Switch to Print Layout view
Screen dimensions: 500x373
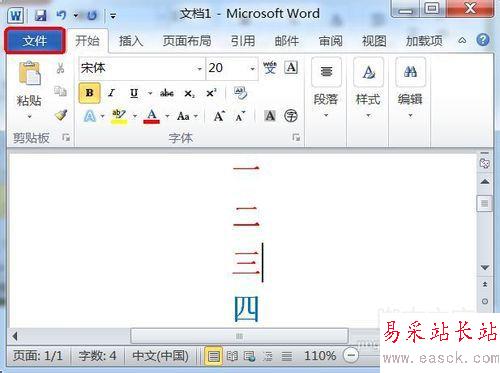click(214, 356)
